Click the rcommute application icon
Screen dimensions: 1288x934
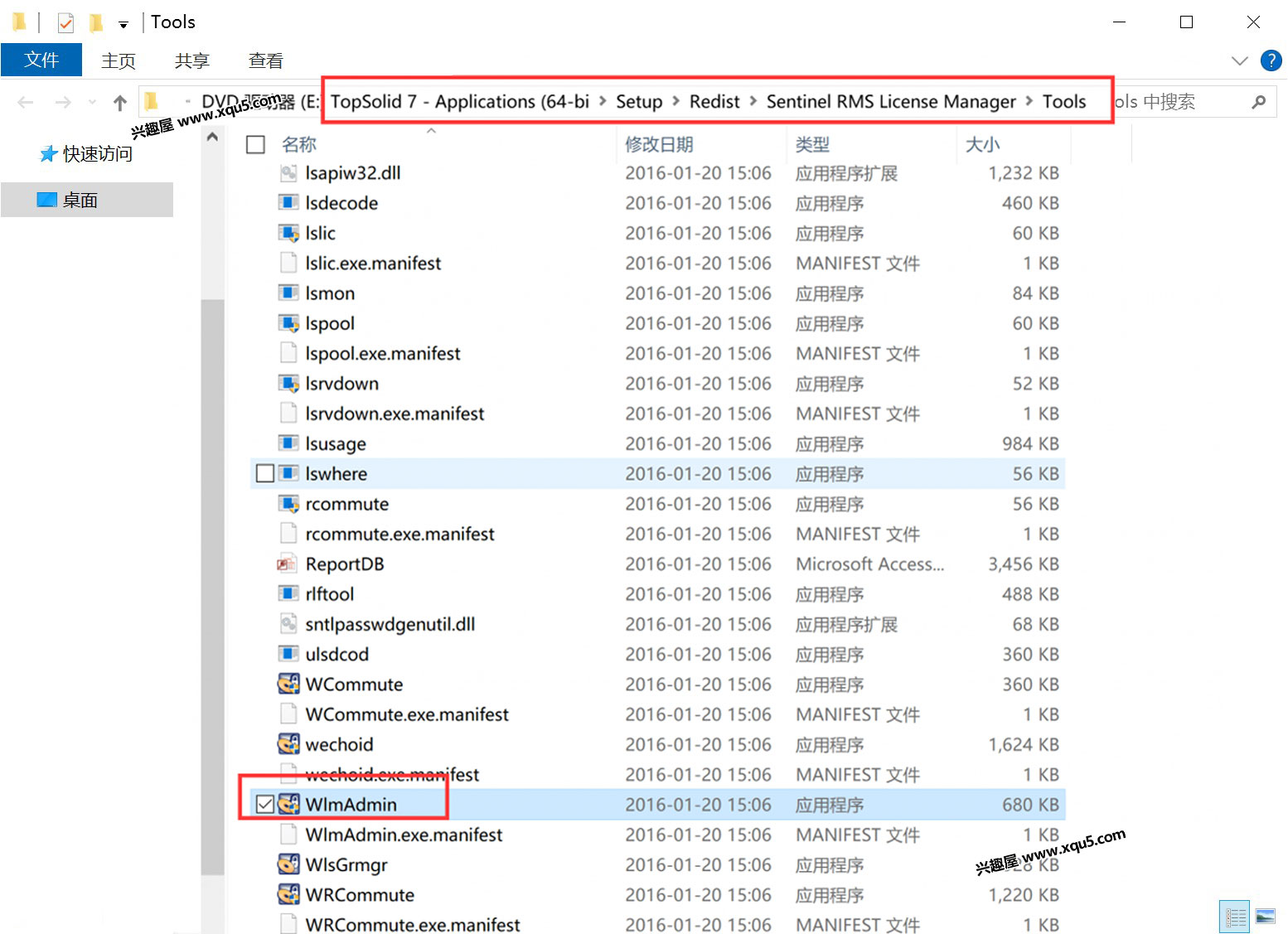click(288, 504)
